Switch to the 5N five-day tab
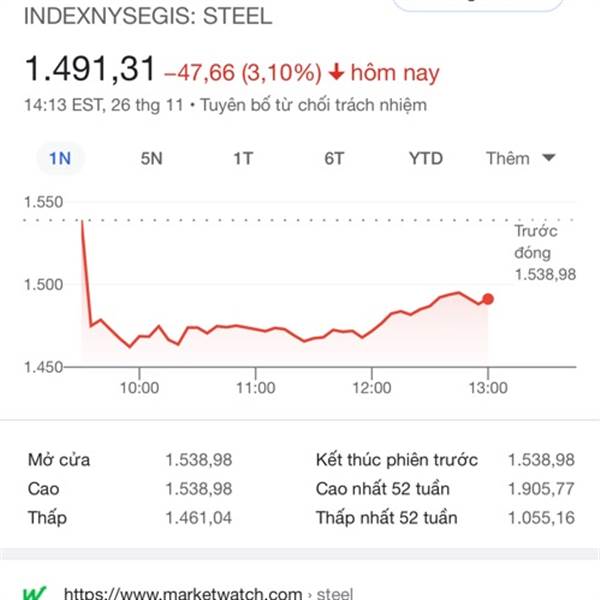This screenshot has height=600, width=600. click(152, 158)
